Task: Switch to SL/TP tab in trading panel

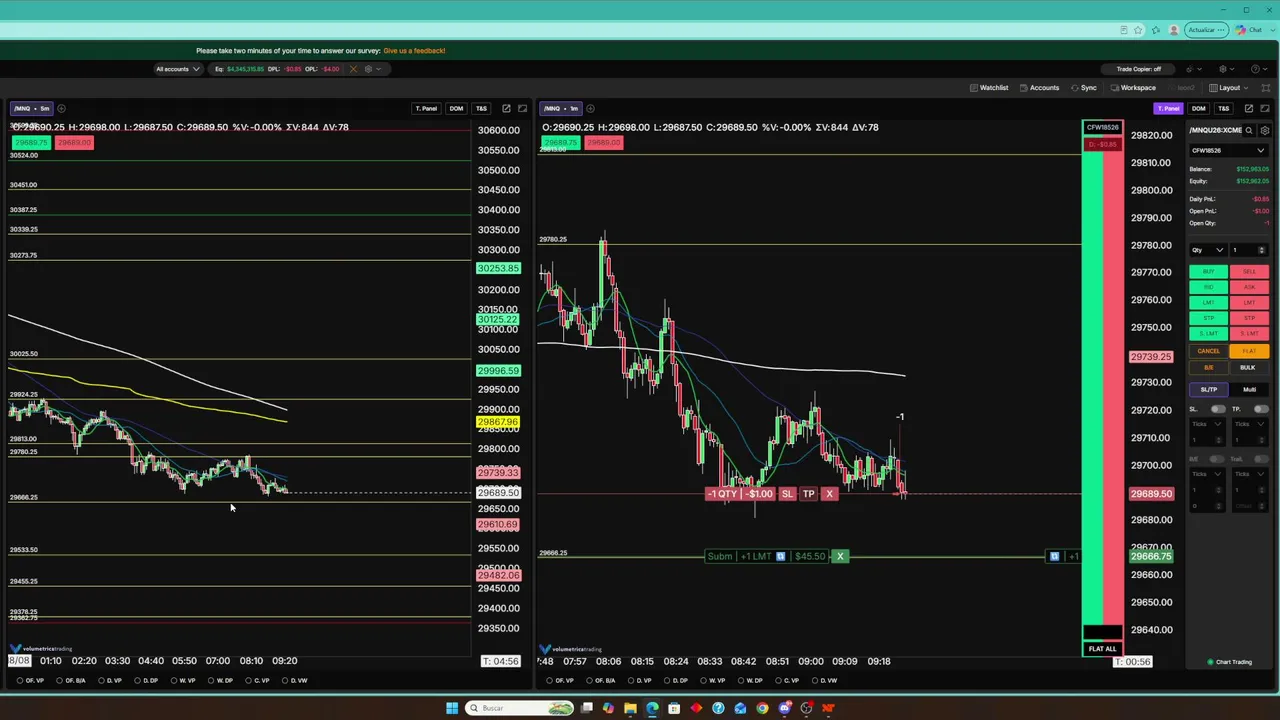Action: 1208,390
